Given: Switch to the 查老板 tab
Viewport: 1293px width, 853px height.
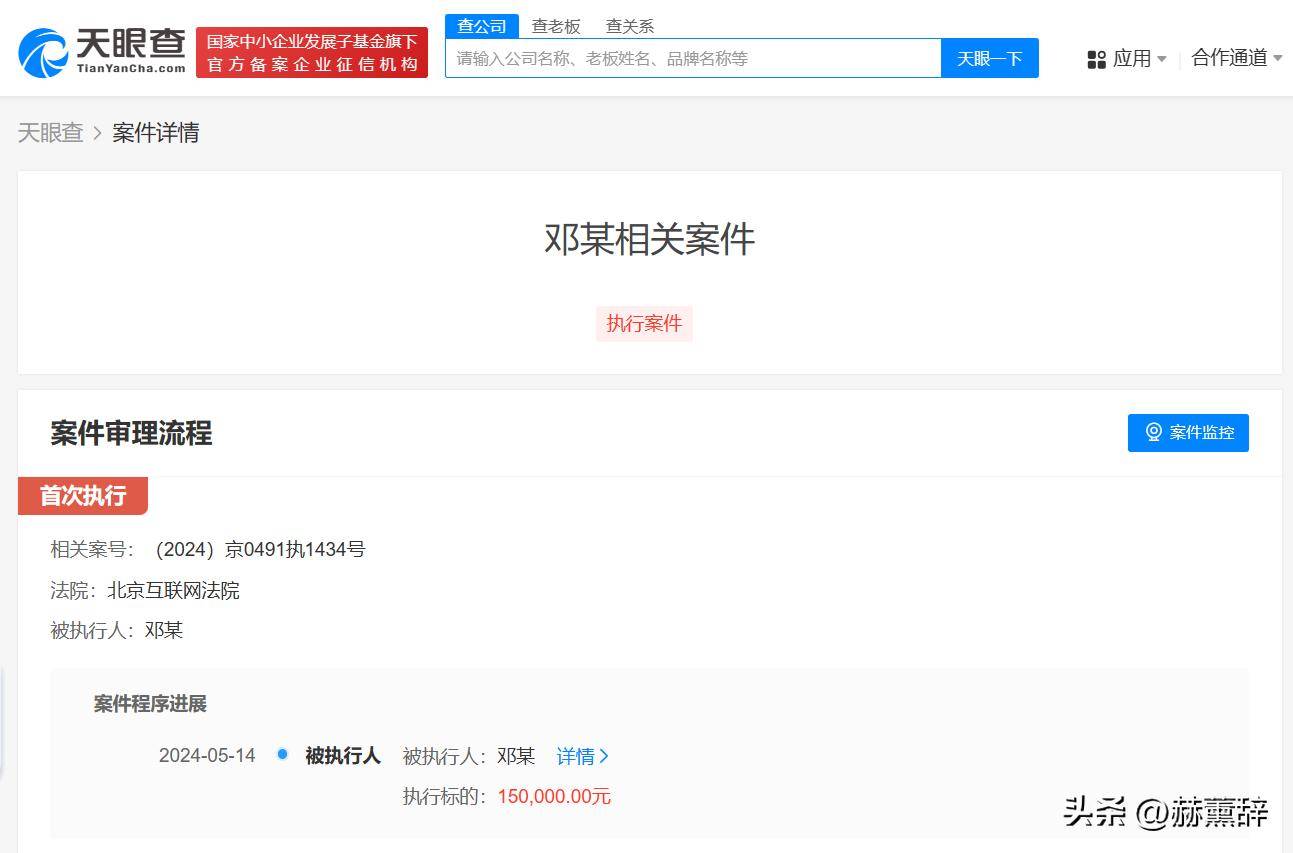Looking at the screenshot, I should (x=556, y=26).
